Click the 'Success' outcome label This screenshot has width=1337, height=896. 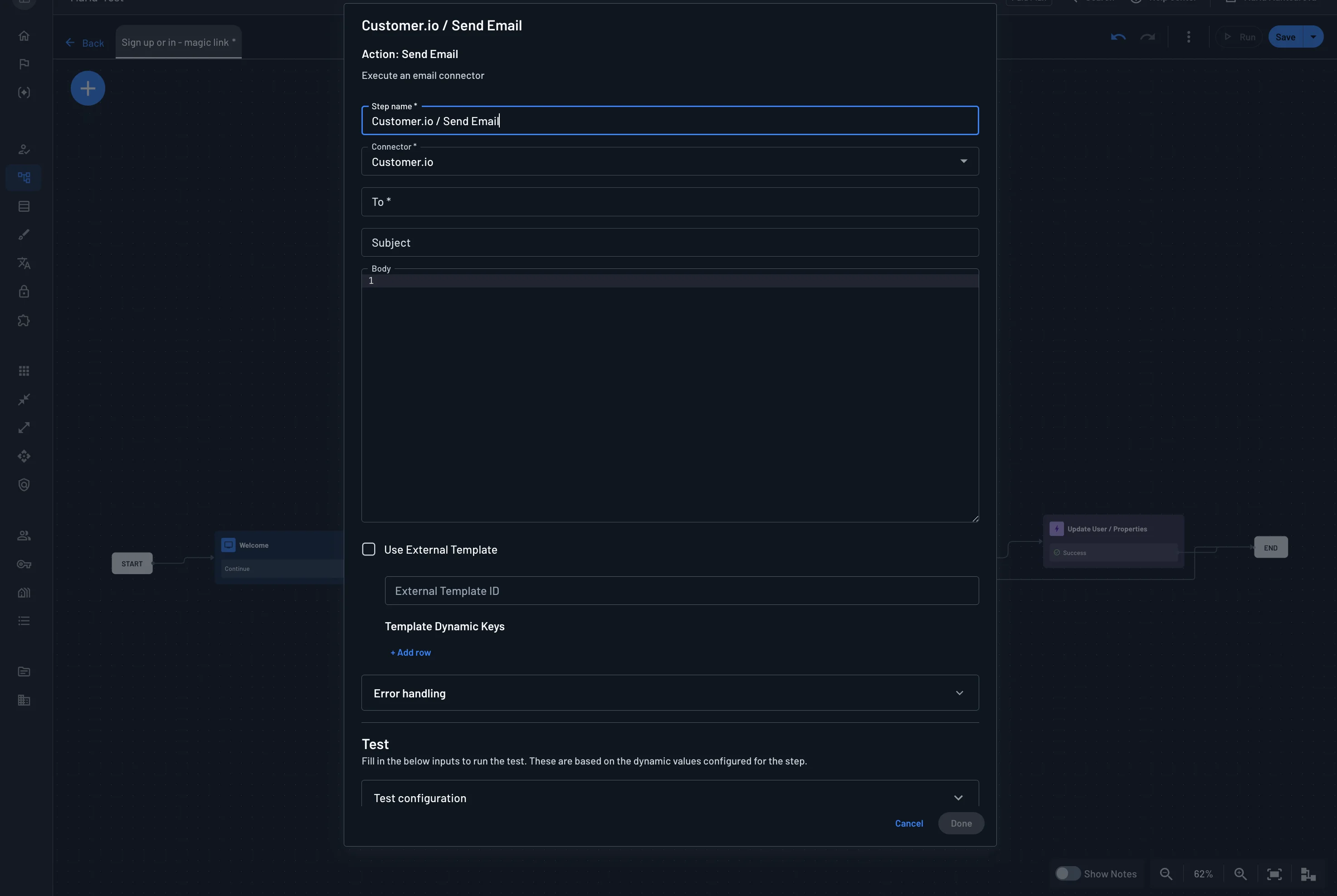click(x=1074, y=553)
